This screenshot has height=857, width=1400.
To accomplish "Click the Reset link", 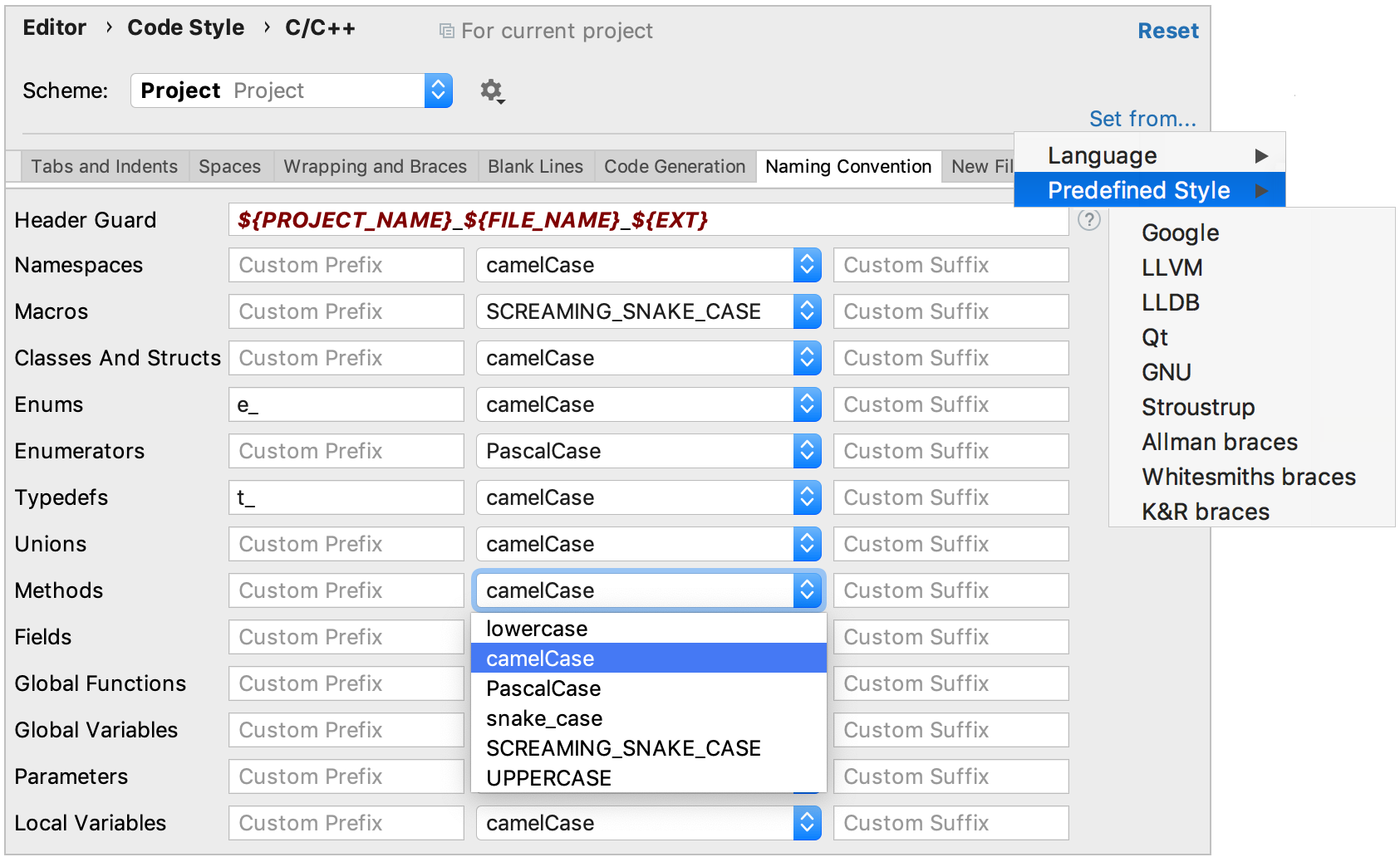I will (1167, 32).
